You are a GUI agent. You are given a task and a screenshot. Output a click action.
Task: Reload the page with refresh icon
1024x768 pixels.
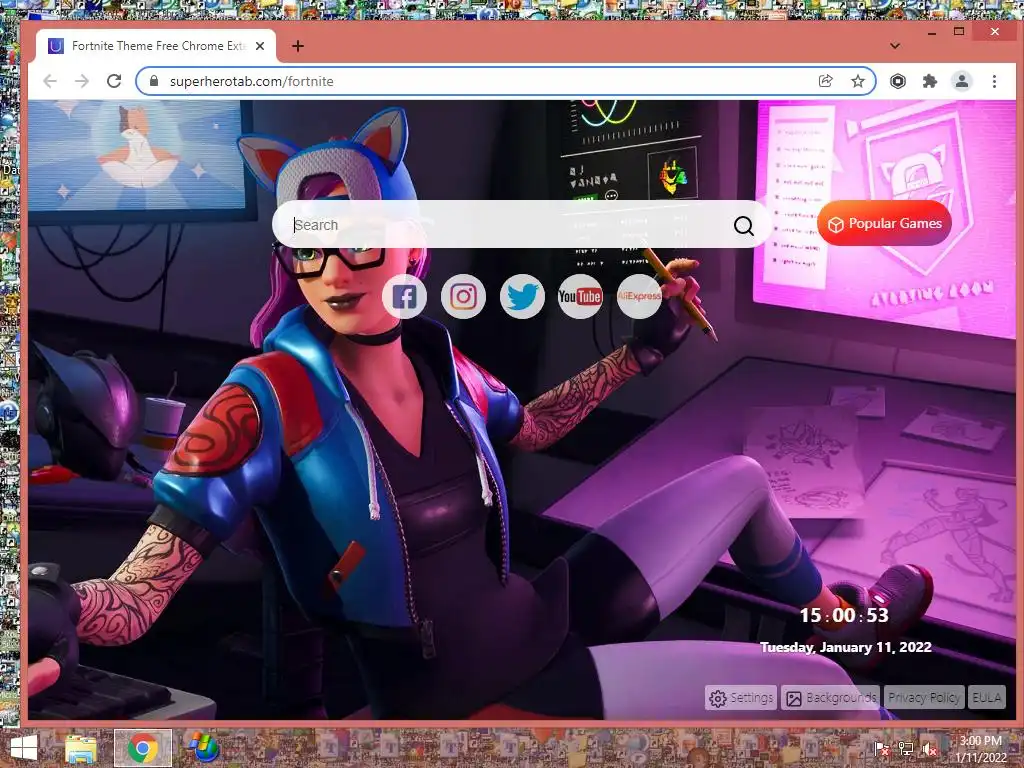tap(114, 81)
